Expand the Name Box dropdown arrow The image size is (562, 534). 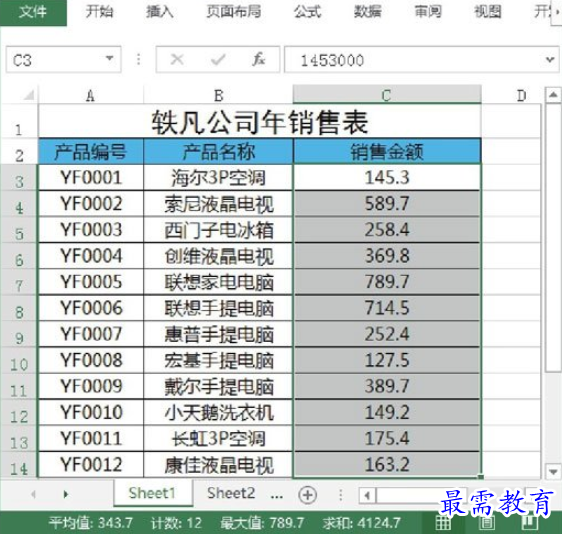(110, 58)
